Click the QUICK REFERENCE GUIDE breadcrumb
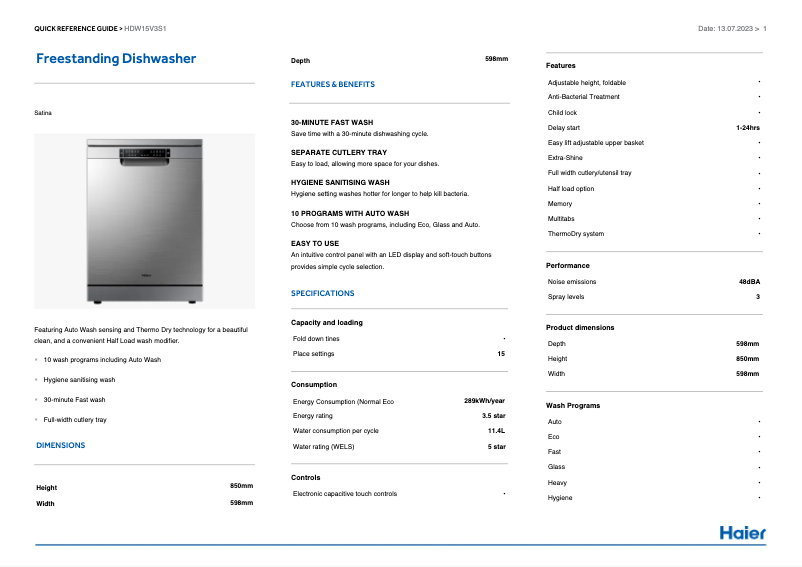Screen dimensions: 802x567 pyautogui.click(x=77, y=29)
